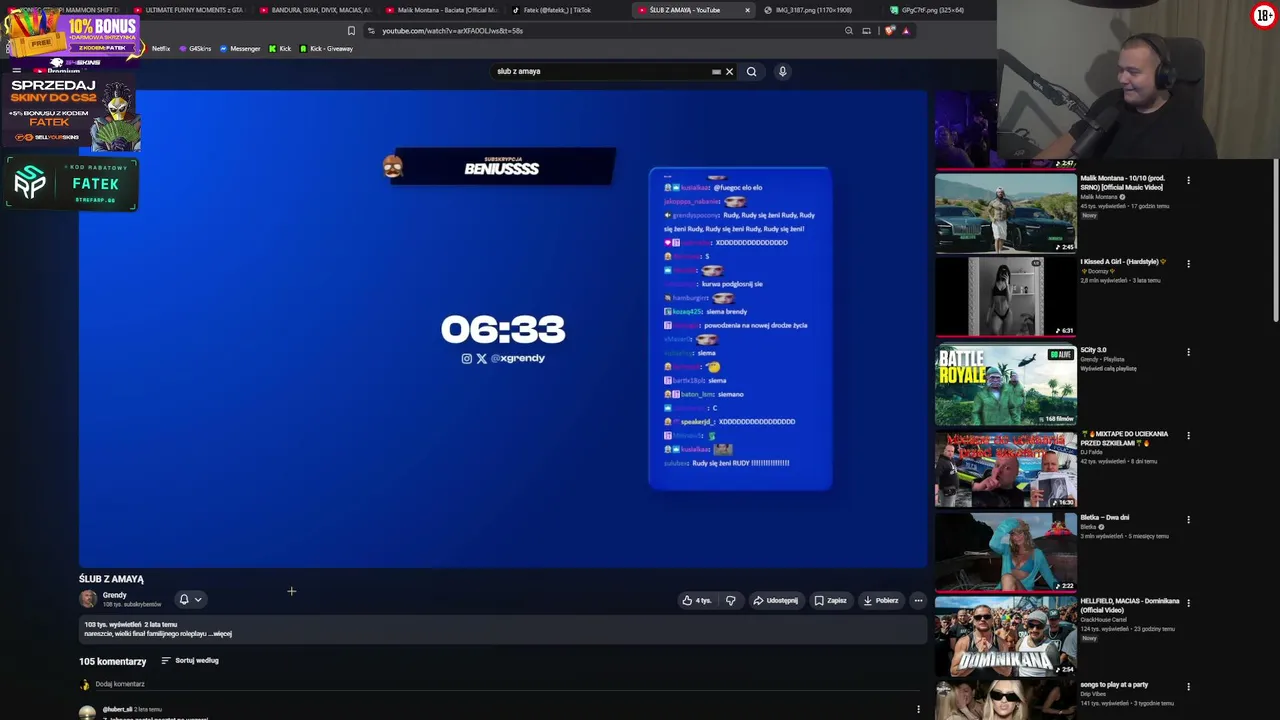The height and width of the screenshot is (720, 1280).
Task: Download the video with Pobierz button
Action: click(881, 601)
